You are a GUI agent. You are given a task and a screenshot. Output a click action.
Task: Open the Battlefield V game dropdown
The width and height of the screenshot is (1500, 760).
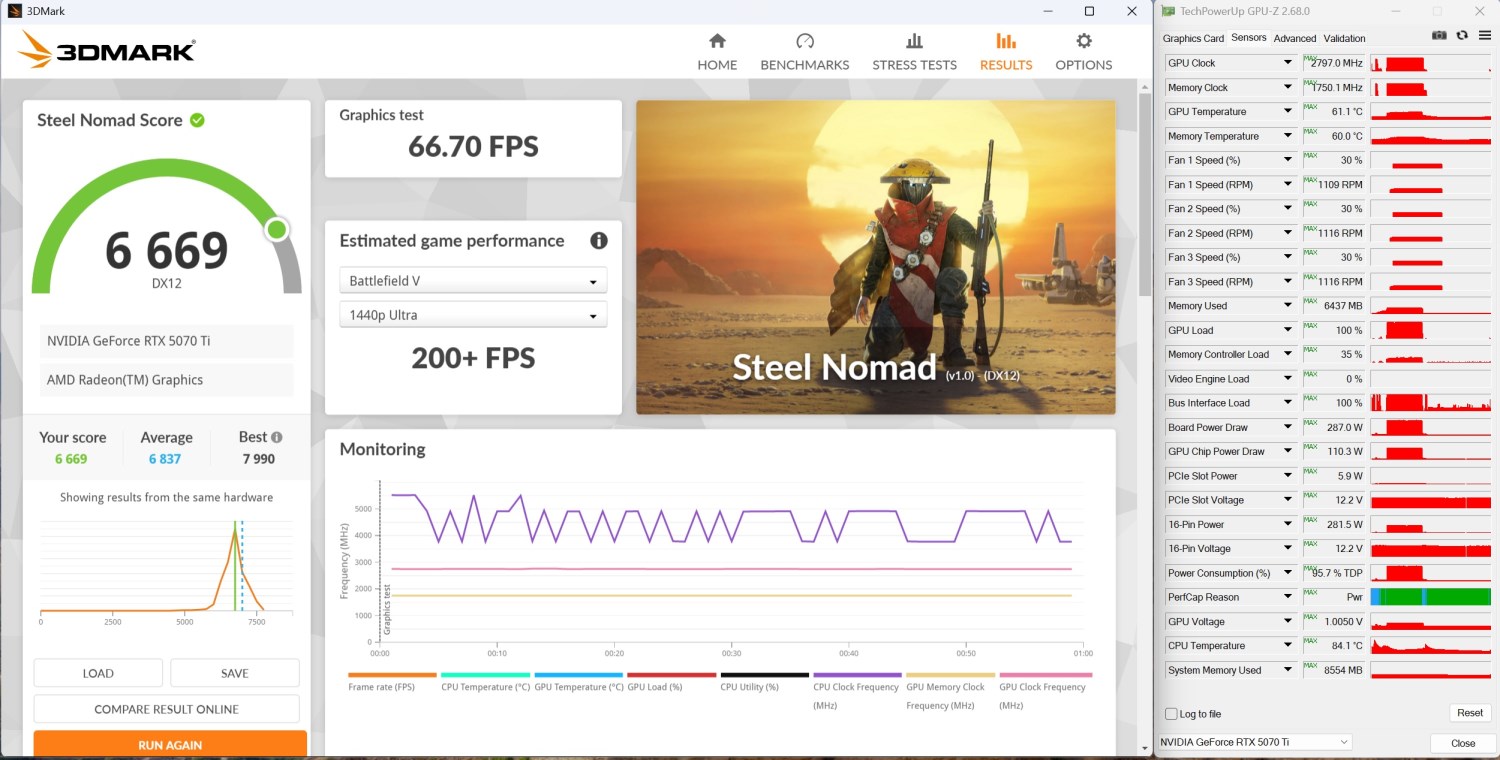tap(473, 281)
